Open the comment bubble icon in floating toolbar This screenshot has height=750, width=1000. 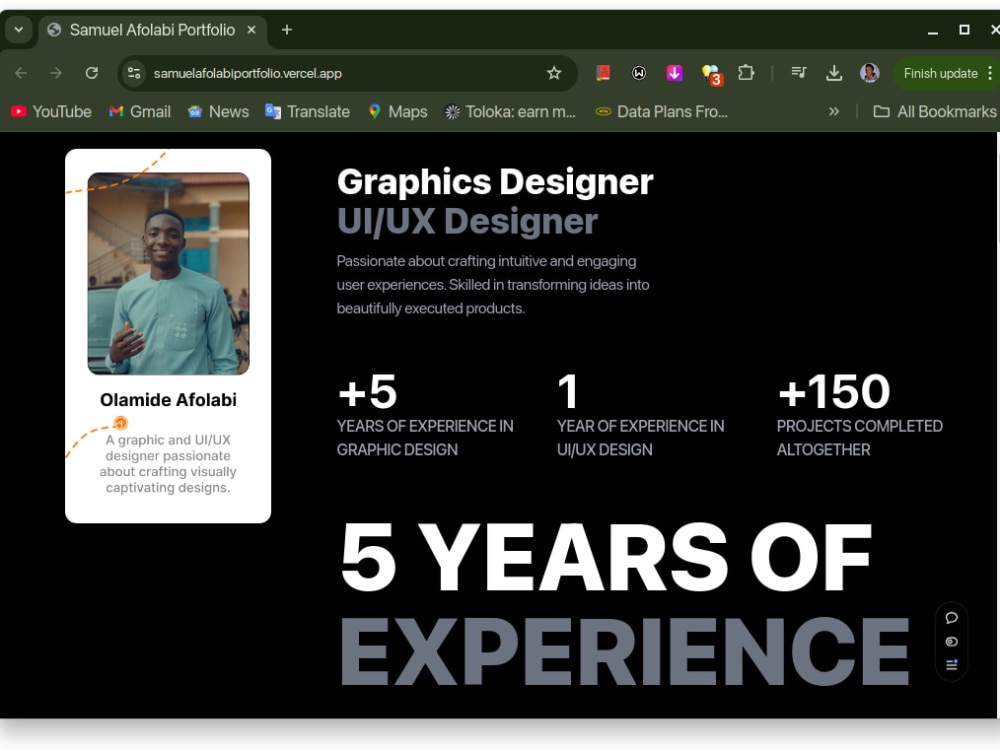pos(952,618)
